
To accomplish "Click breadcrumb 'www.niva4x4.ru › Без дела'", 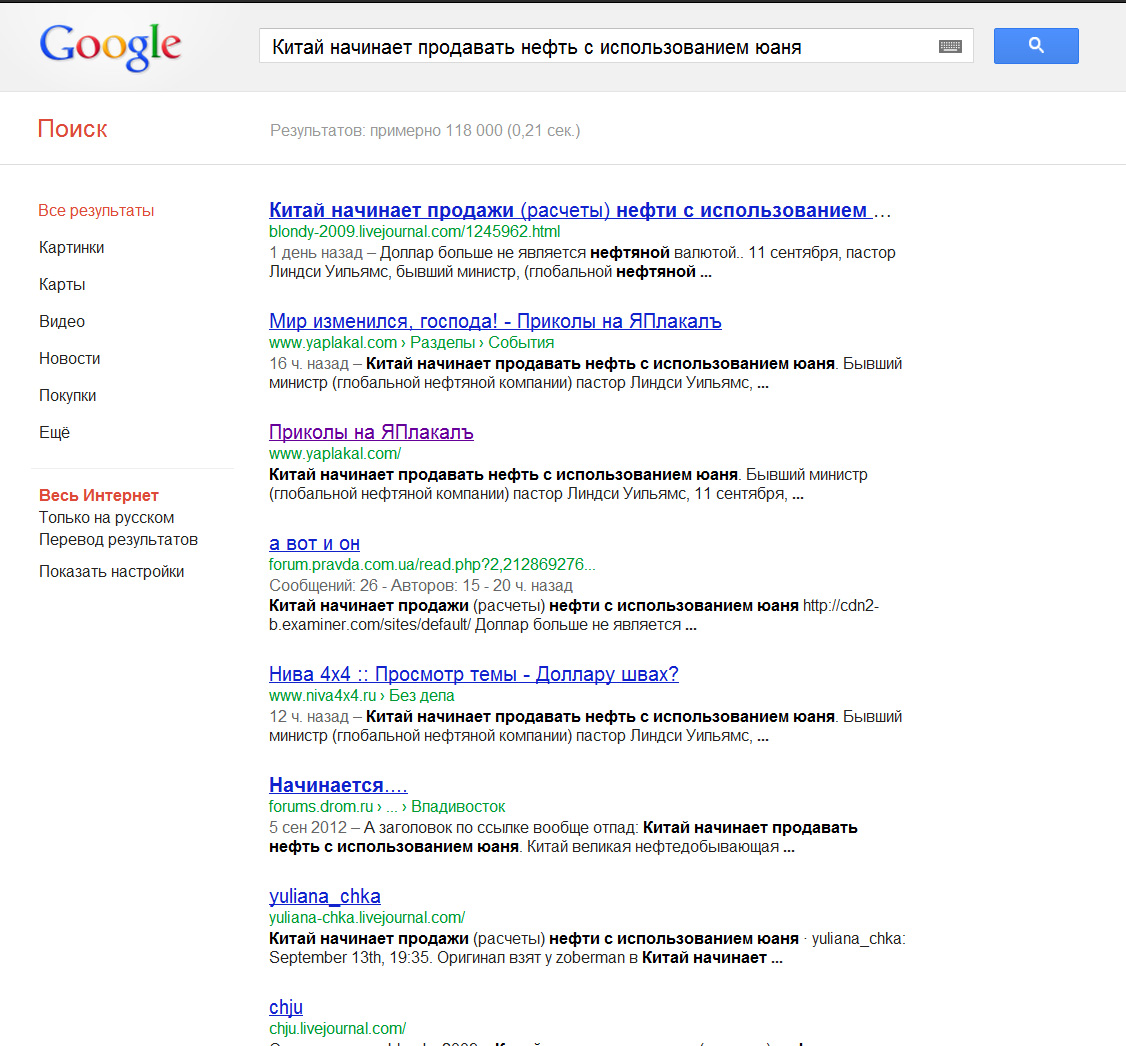I will pyautogui.click(x=361, y=696).
